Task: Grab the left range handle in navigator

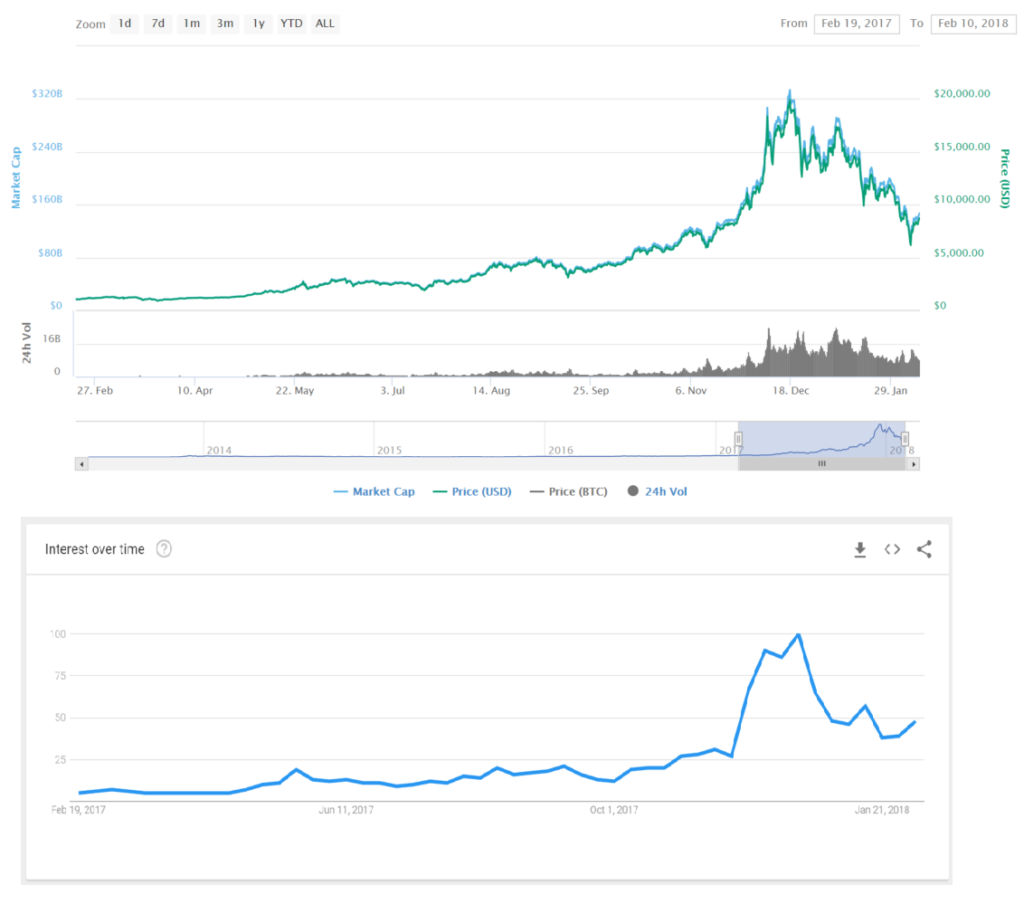Action: coord(738,439)
